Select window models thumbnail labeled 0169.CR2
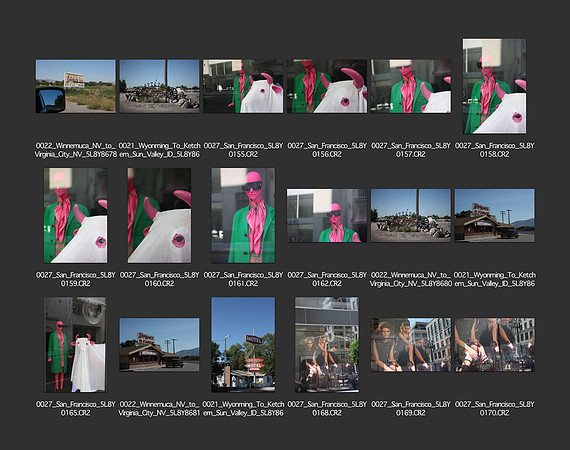570x450 pixels. (411, 345)
